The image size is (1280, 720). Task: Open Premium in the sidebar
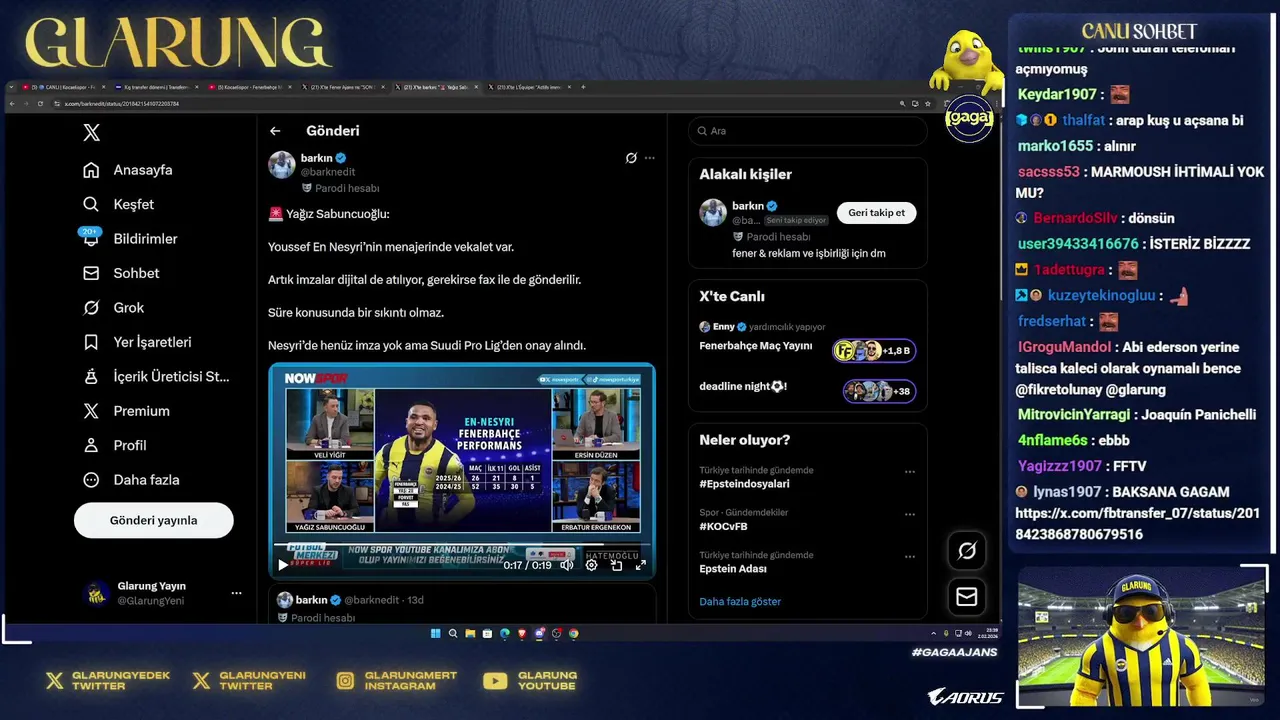tap(126, 411)
